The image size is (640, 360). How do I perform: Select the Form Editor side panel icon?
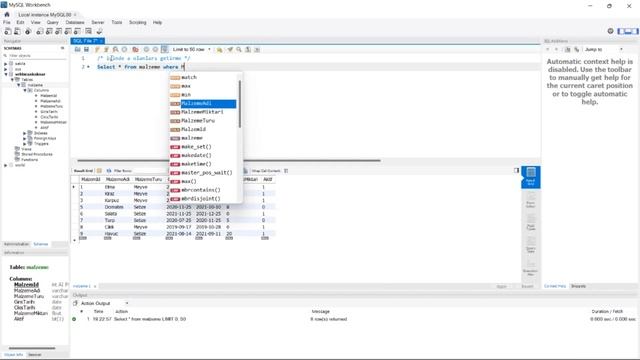click(x=531, y=200)
